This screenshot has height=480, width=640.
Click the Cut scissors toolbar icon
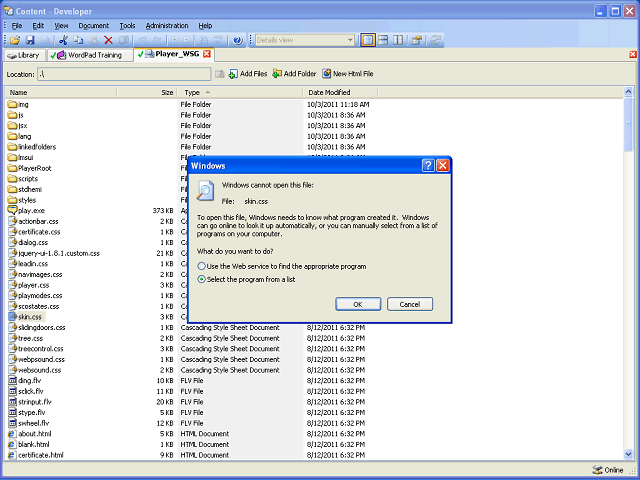coord(63,40)
